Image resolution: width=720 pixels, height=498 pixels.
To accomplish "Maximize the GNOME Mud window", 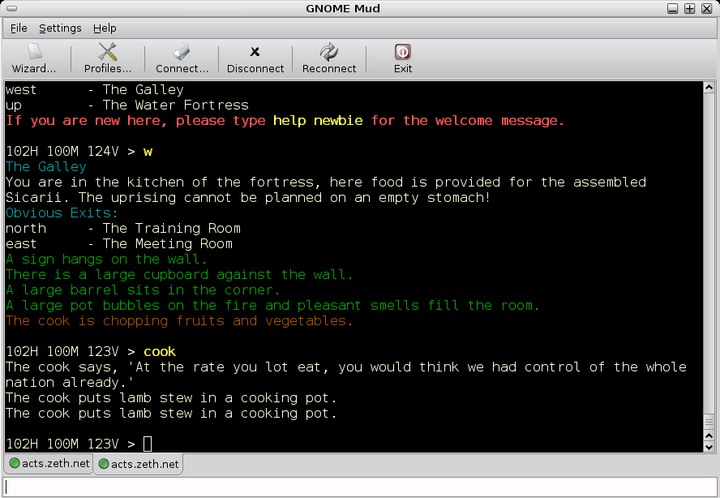I will 690,9.
